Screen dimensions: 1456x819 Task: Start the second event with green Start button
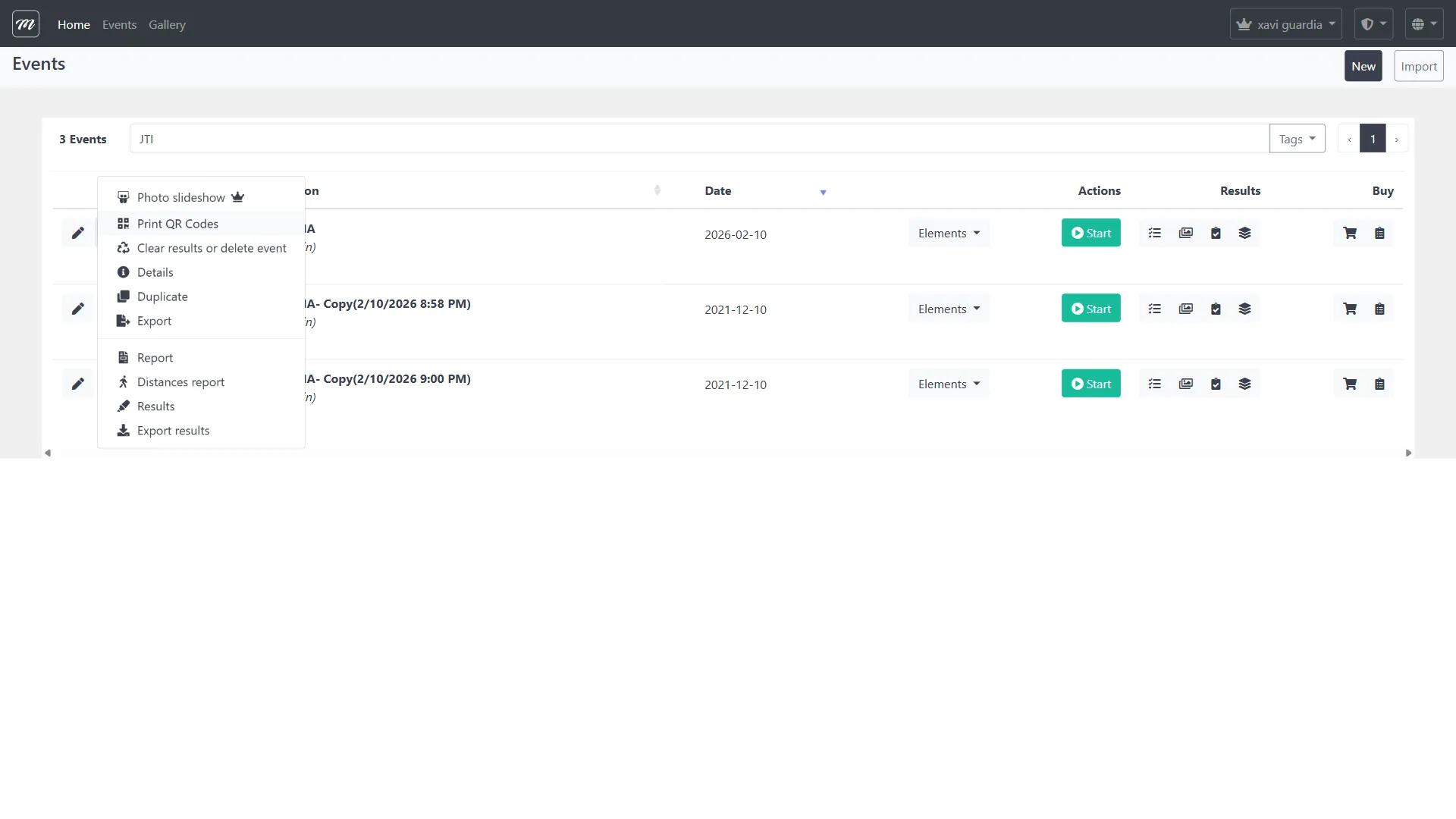[x=1090, y=309]
